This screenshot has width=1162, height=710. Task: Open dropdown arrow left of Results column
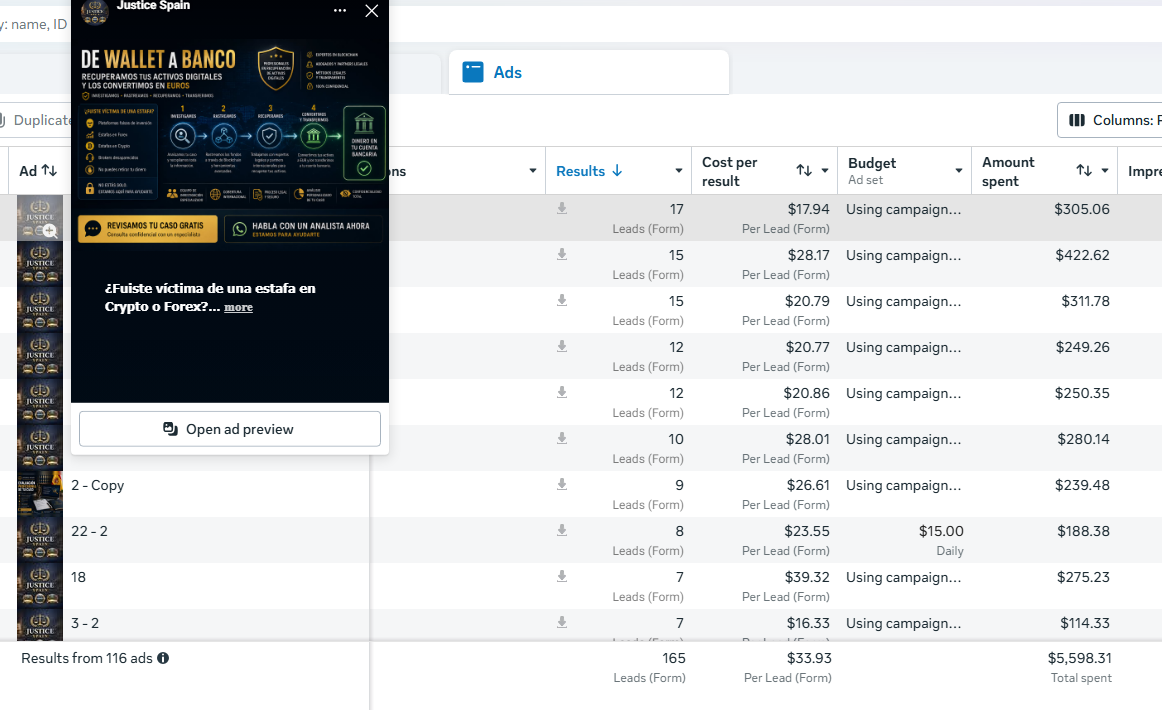(x=532, y=170)
